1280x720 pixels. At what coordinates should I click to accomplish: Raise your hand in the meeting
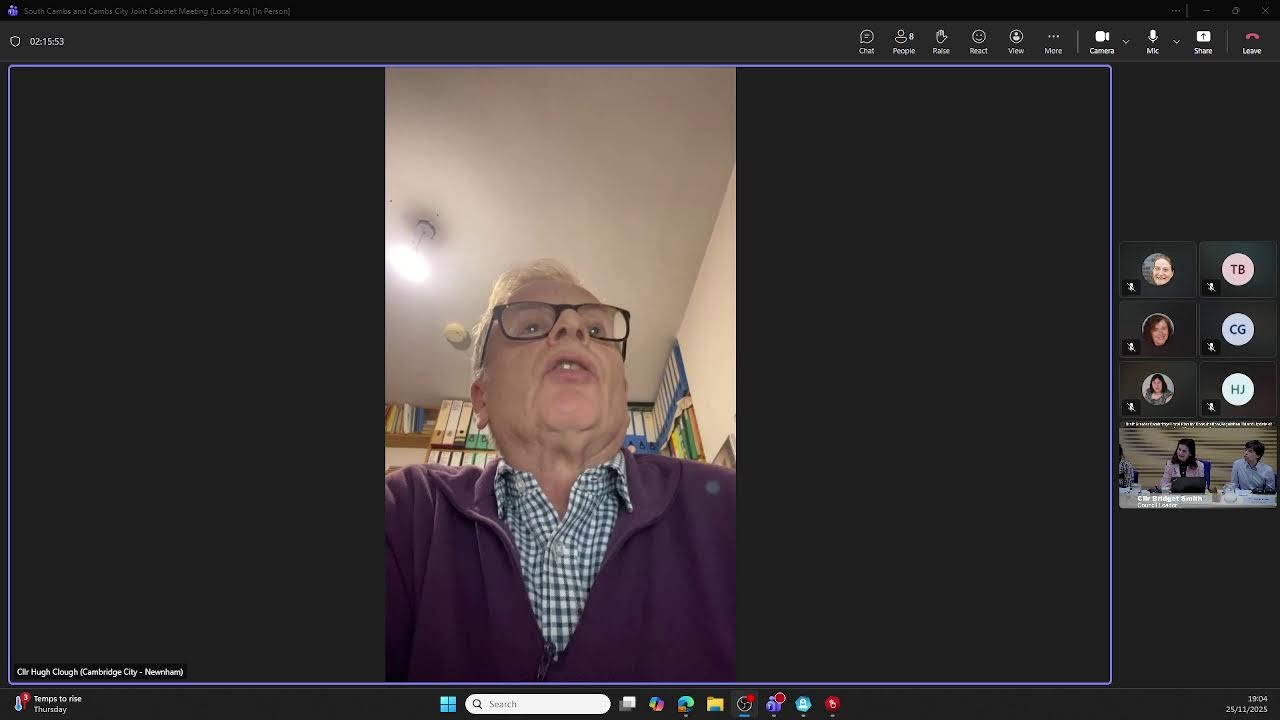(941, 42)
